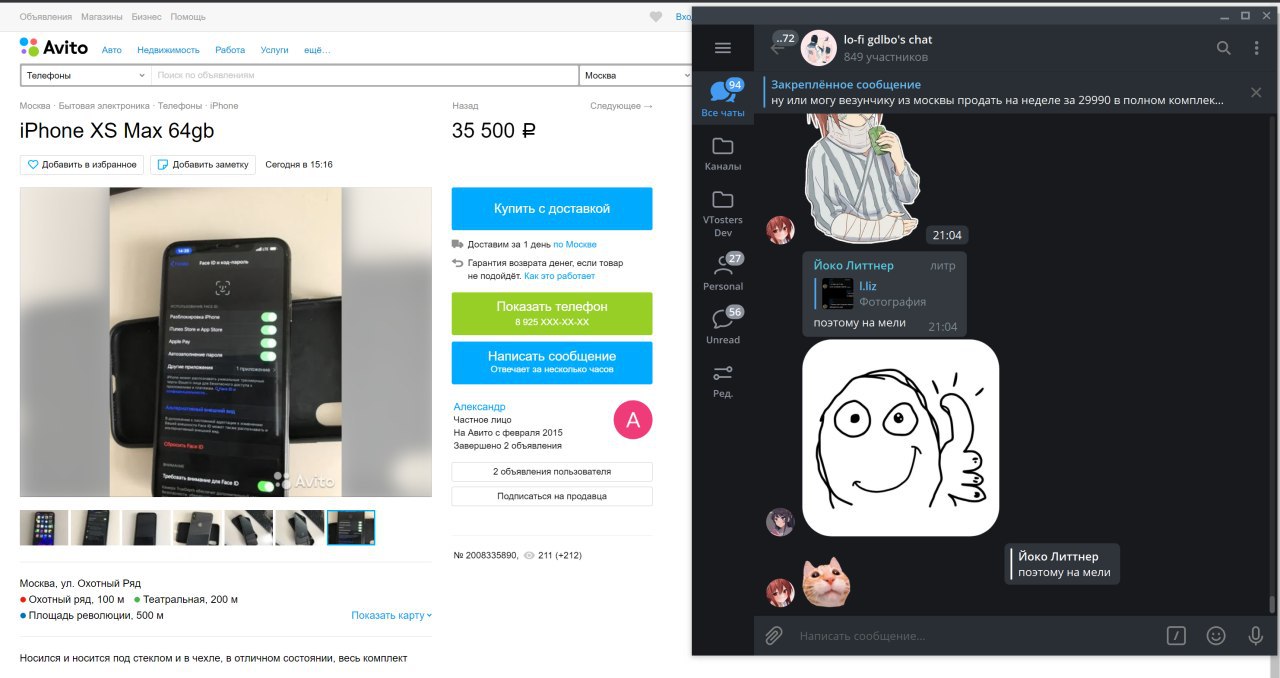Start voice message with microphone icon
The height and width of the screenshot is (678, 1280).
click(x=1256, y=635)
